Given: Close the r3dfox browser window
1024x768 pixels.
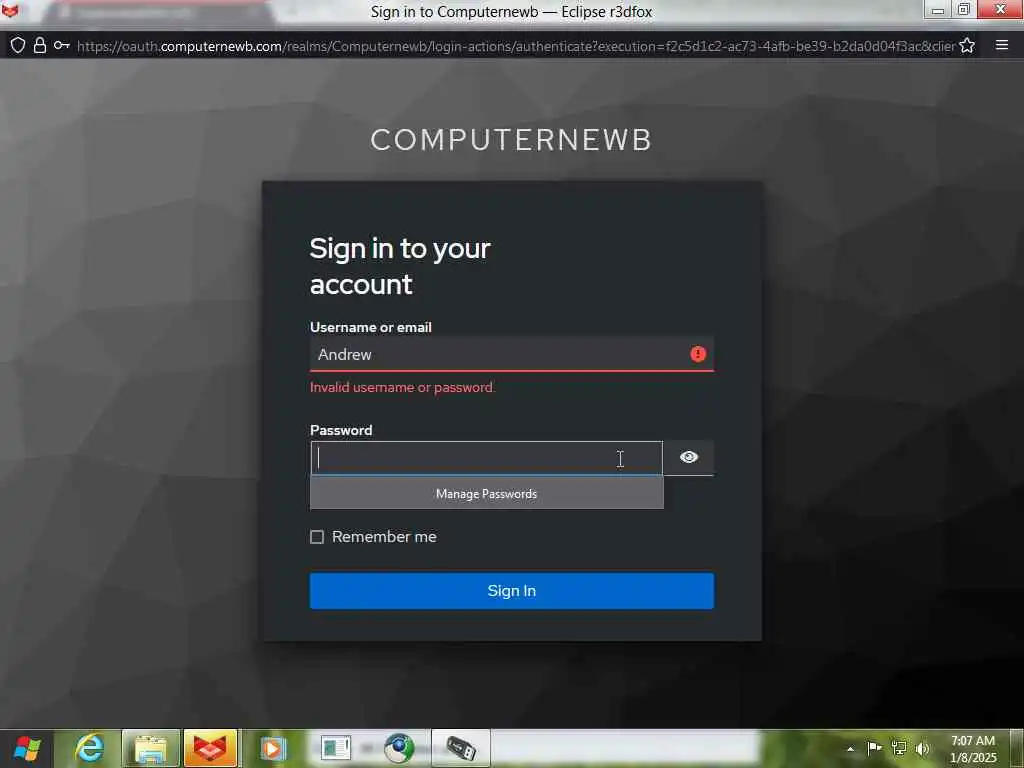Looking at the screenshot, I should pyautogui.click(x=1000, y=9).
